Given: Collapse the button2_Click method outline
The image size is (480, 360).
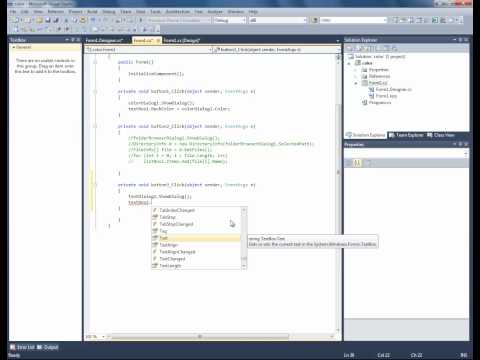Looking at the screenshot, I should coord(95,126).
